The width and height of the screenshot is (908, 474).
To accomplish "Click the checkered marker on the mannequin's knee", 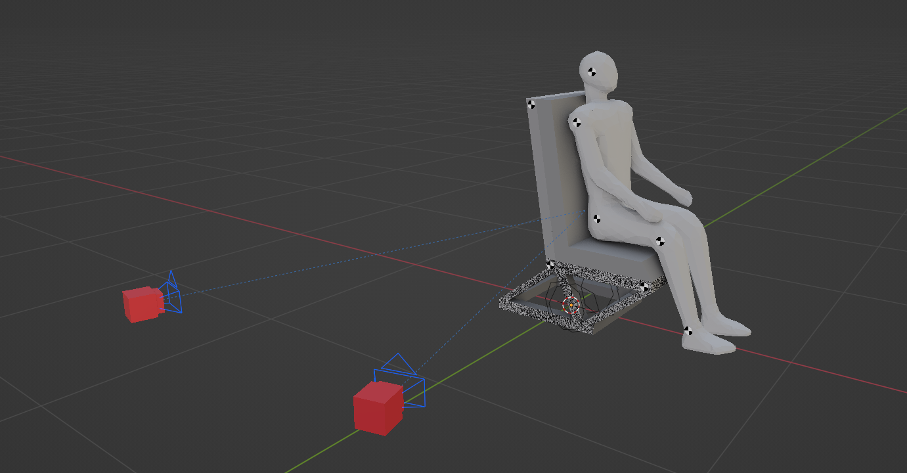I will click(660, 241).
